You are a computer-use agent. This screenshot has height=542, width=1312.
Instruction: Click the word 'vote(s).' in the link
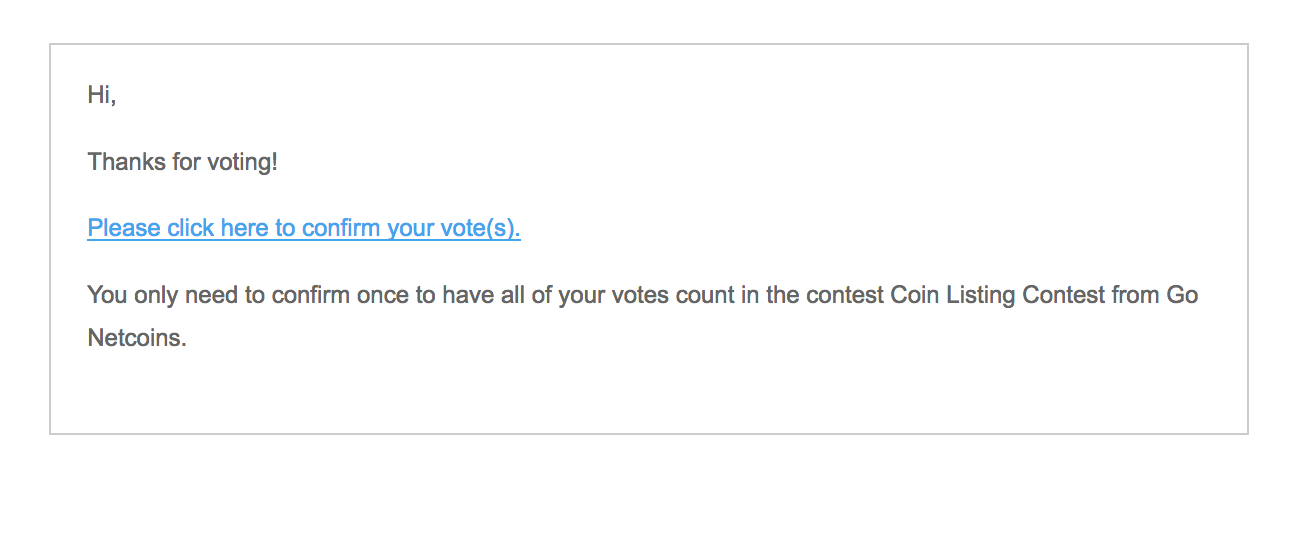coord(480,228)
